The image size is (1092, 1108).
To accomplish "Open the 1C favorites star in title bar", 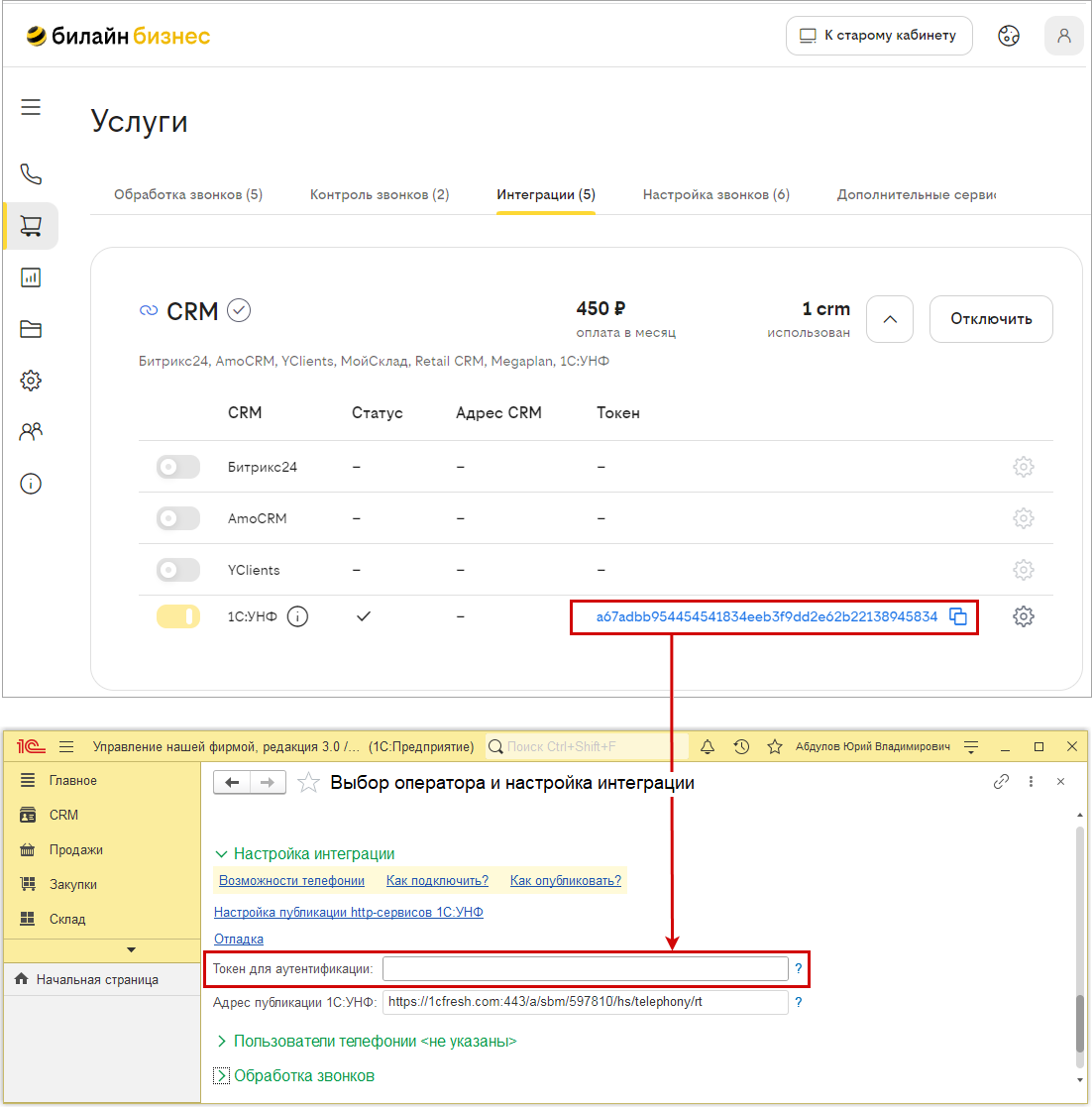I will point(775,746).
